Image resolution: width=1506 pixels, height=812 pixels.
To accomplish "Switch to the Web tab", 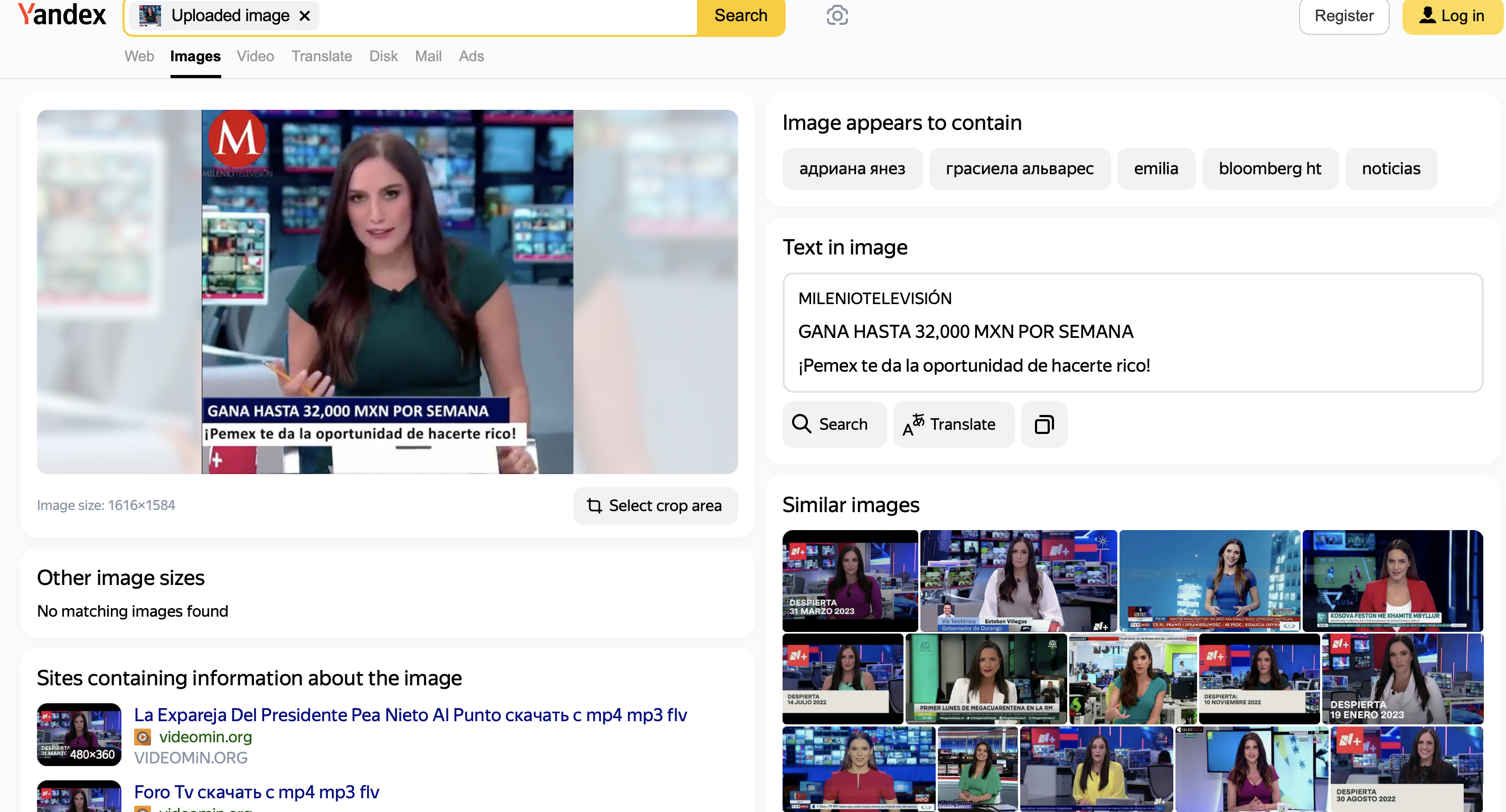I will (x=139, y=56).
